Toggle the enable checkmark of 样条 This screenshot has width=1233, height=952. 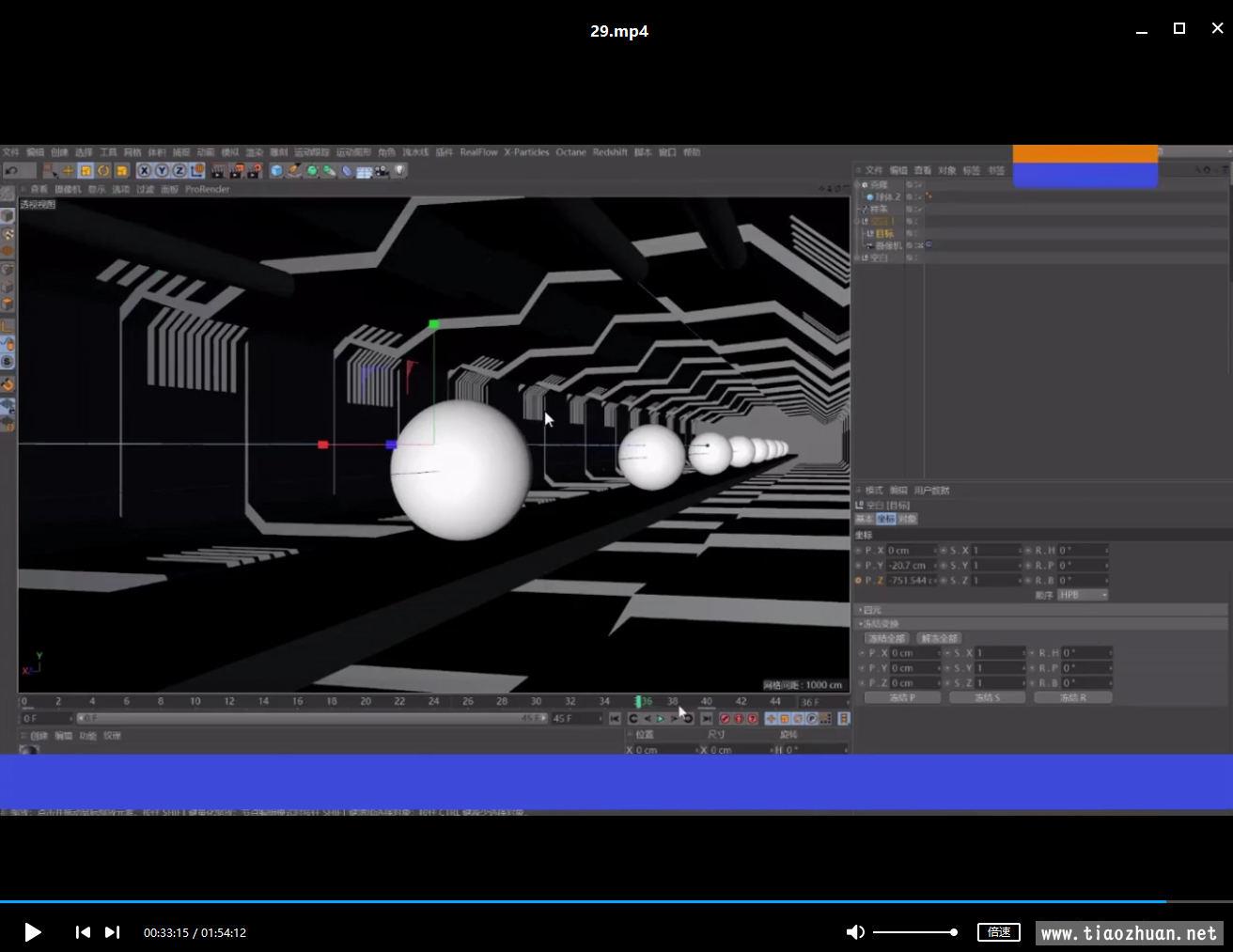click(x=918, y=209)
